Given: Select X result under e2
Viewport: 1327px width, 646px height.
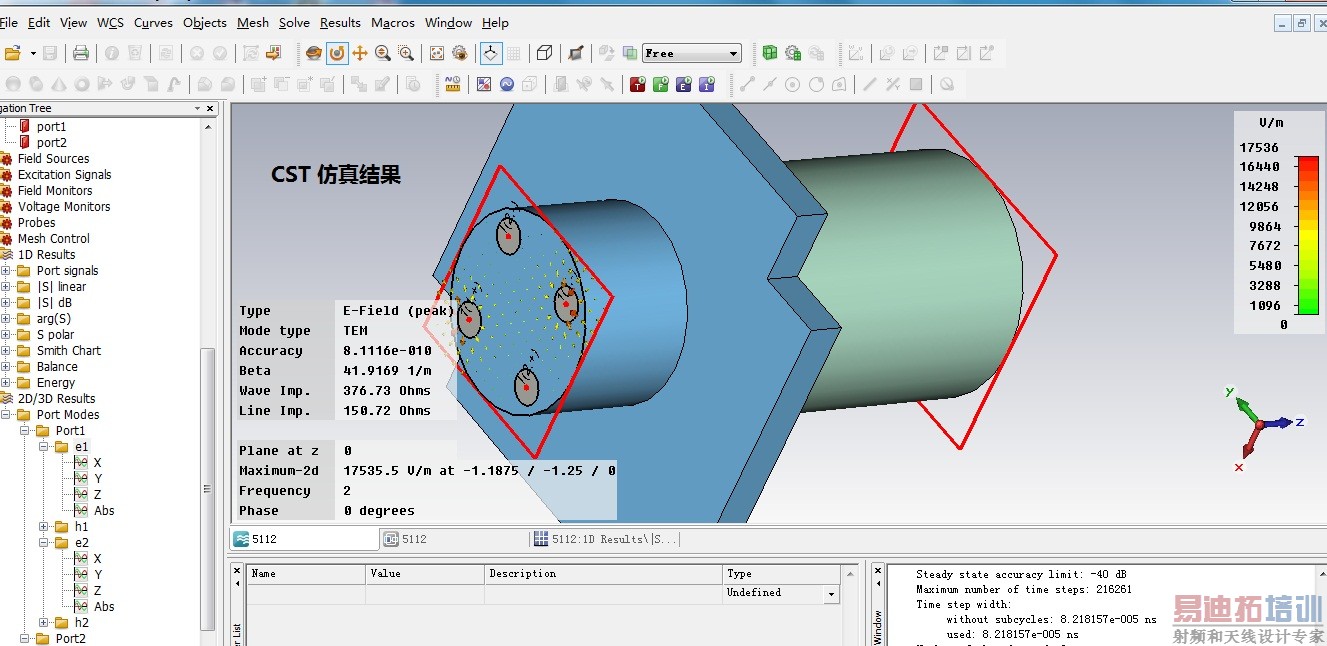Looking at the screenshot, I should (97, 559).
